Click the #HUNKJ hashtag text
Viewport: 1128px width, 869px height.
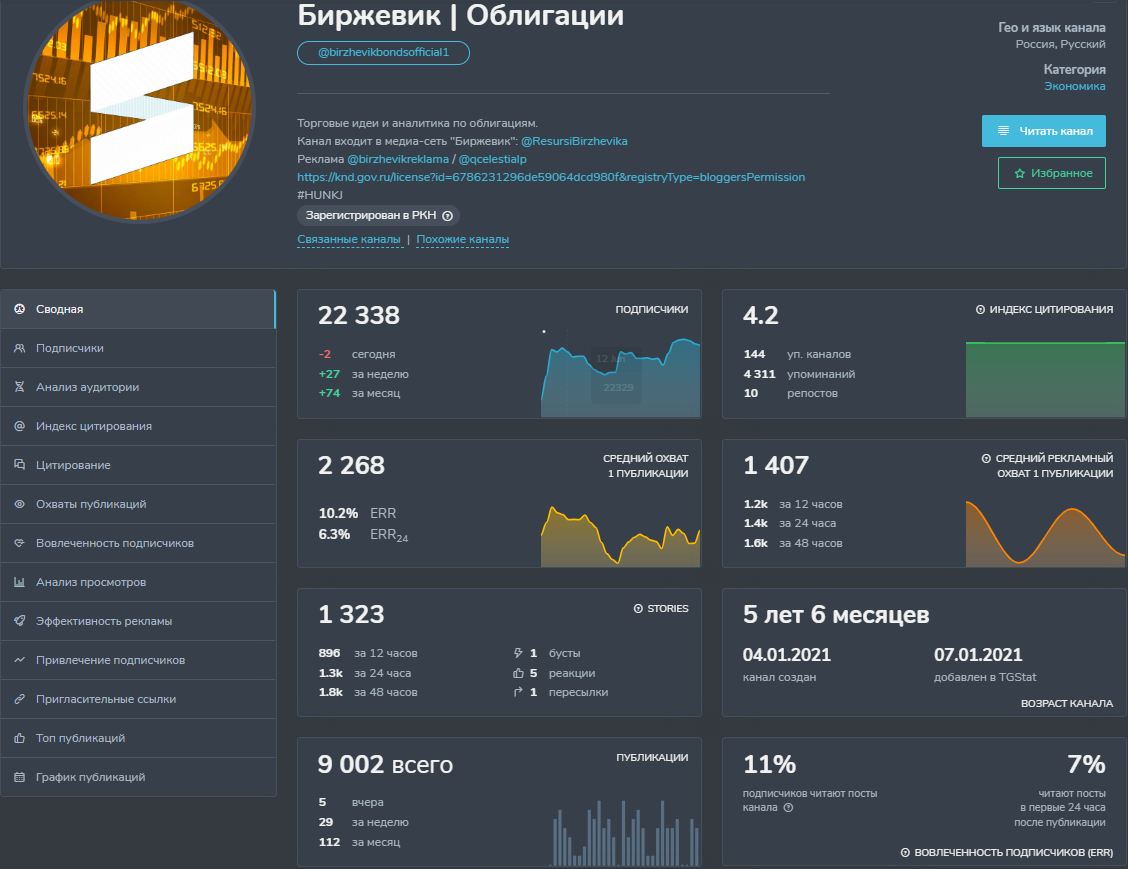(x=319, y=195)
